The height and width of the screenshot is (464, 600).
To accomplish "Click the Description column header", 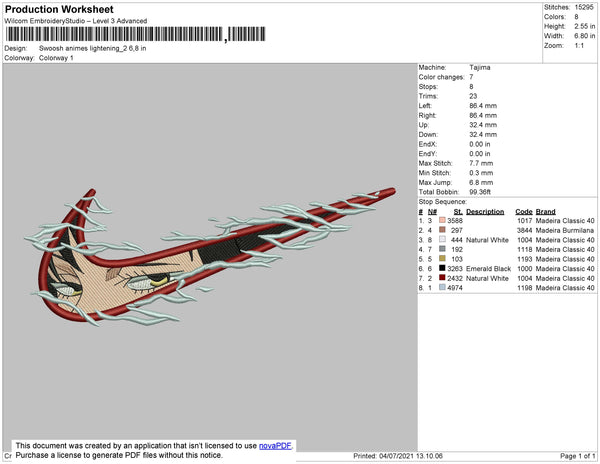I will pos(485,212).
